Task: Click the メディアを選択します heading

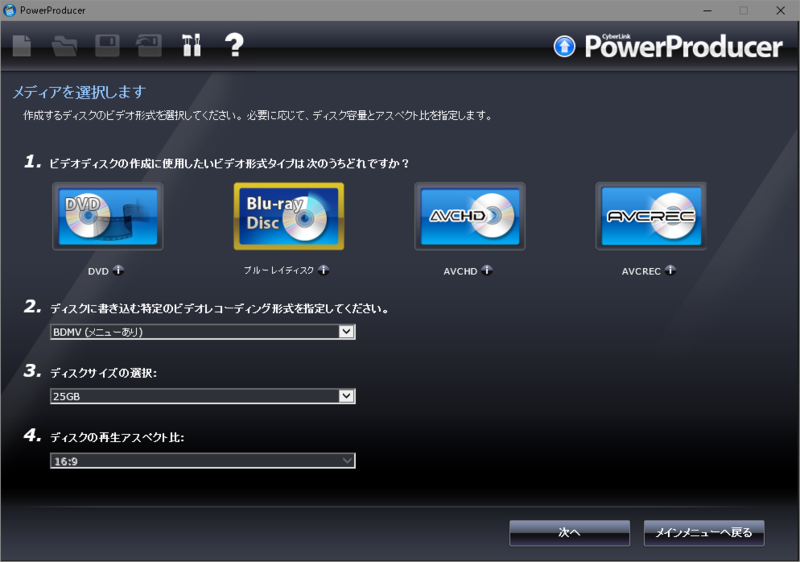Action: click(79, 92)
